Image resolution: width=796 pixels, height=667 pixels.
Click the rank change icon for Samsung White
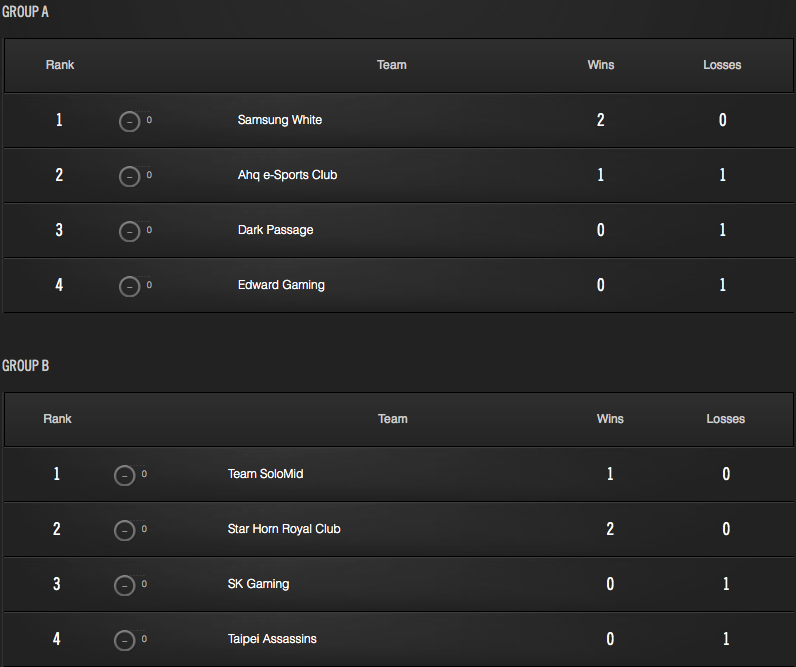(129, 122)
